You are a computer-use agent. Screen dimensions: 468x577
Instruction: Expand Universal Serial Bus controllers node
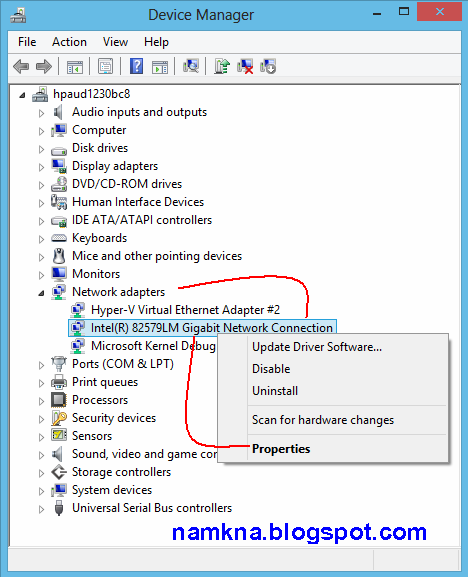click(41, 509)
